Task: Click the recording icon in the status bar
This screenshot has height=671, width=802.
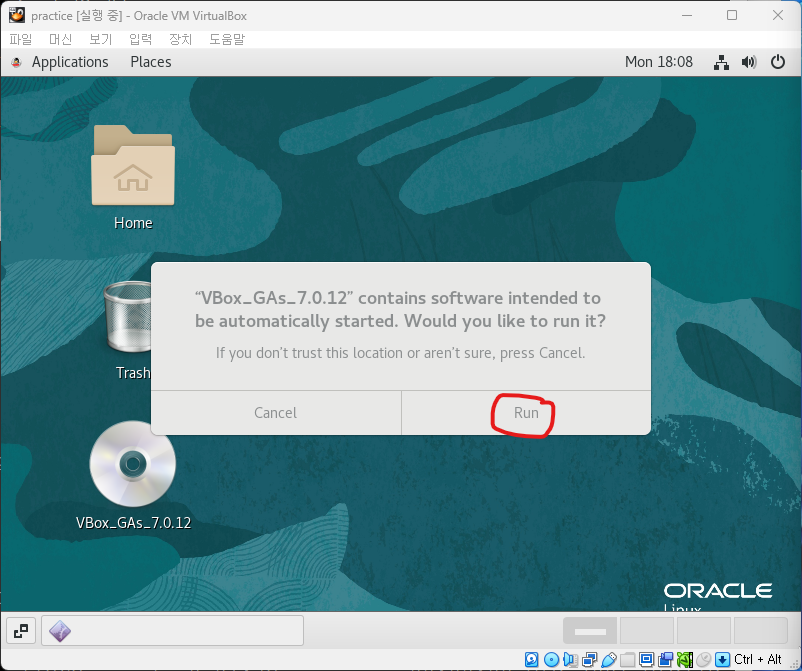Action: [x=665, y=659]
